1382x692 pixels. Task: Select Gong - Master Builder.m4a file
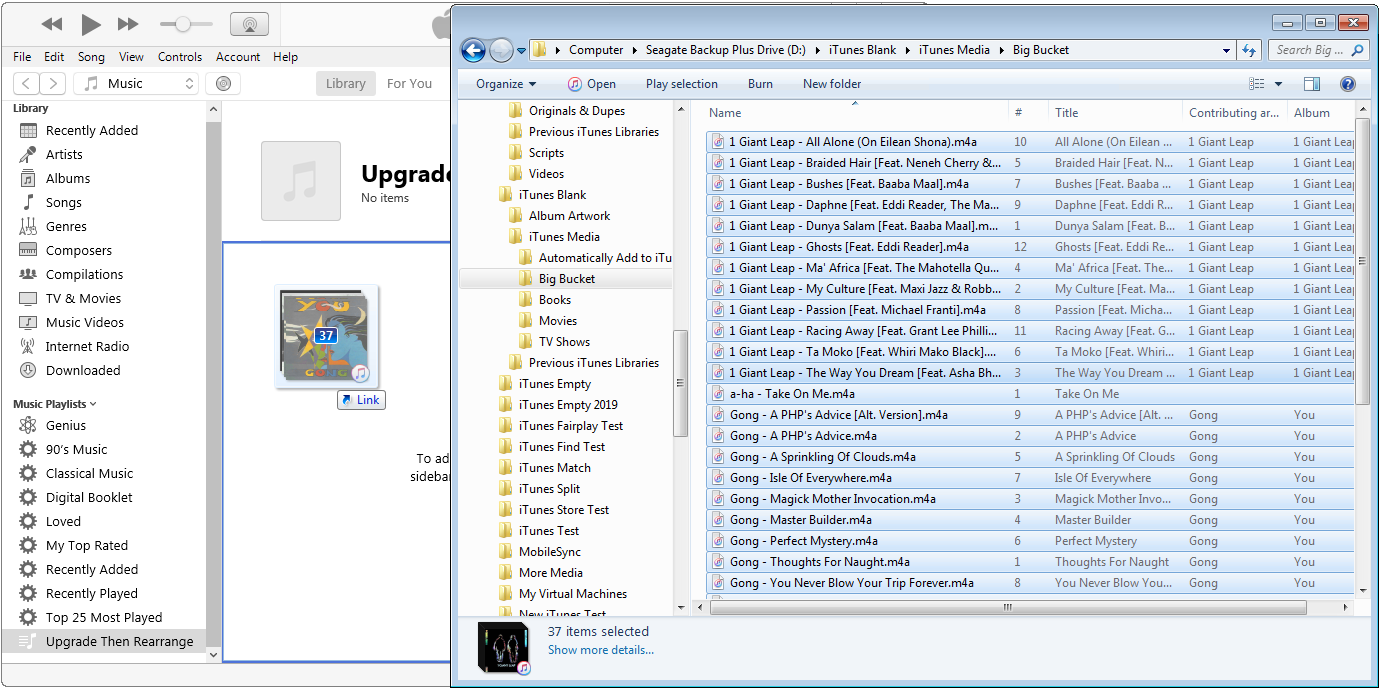pyautogui.click(x=1030, y=520)
